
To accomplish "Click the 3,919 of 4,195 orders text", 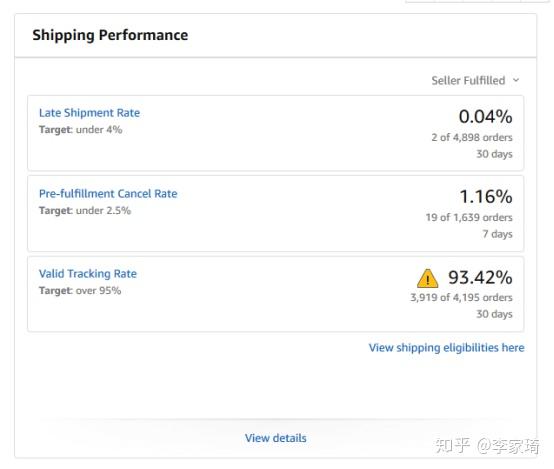I will point(461,298).
